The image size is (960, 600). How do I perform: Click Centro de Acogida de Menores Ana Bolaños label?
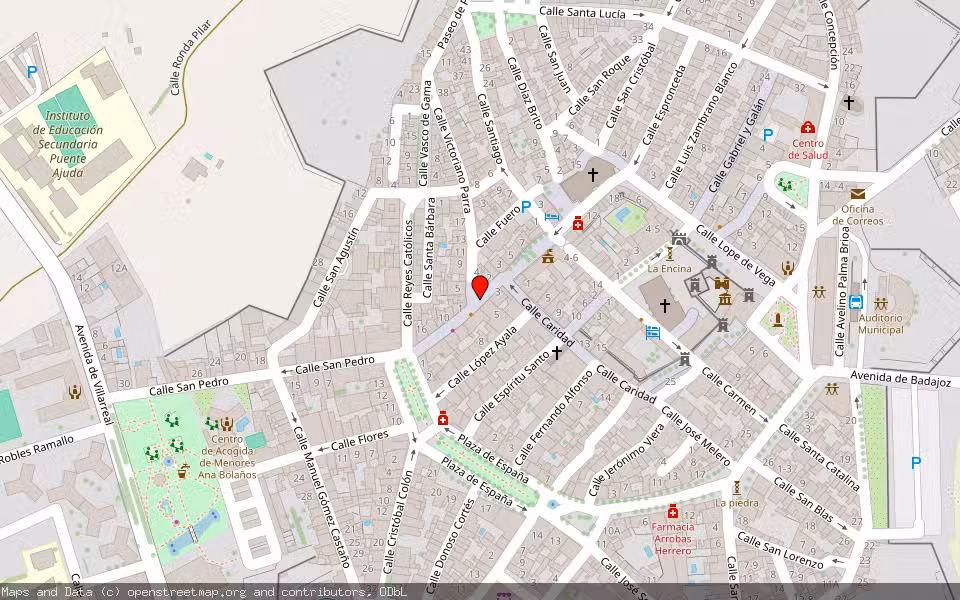tap(228, 457)
